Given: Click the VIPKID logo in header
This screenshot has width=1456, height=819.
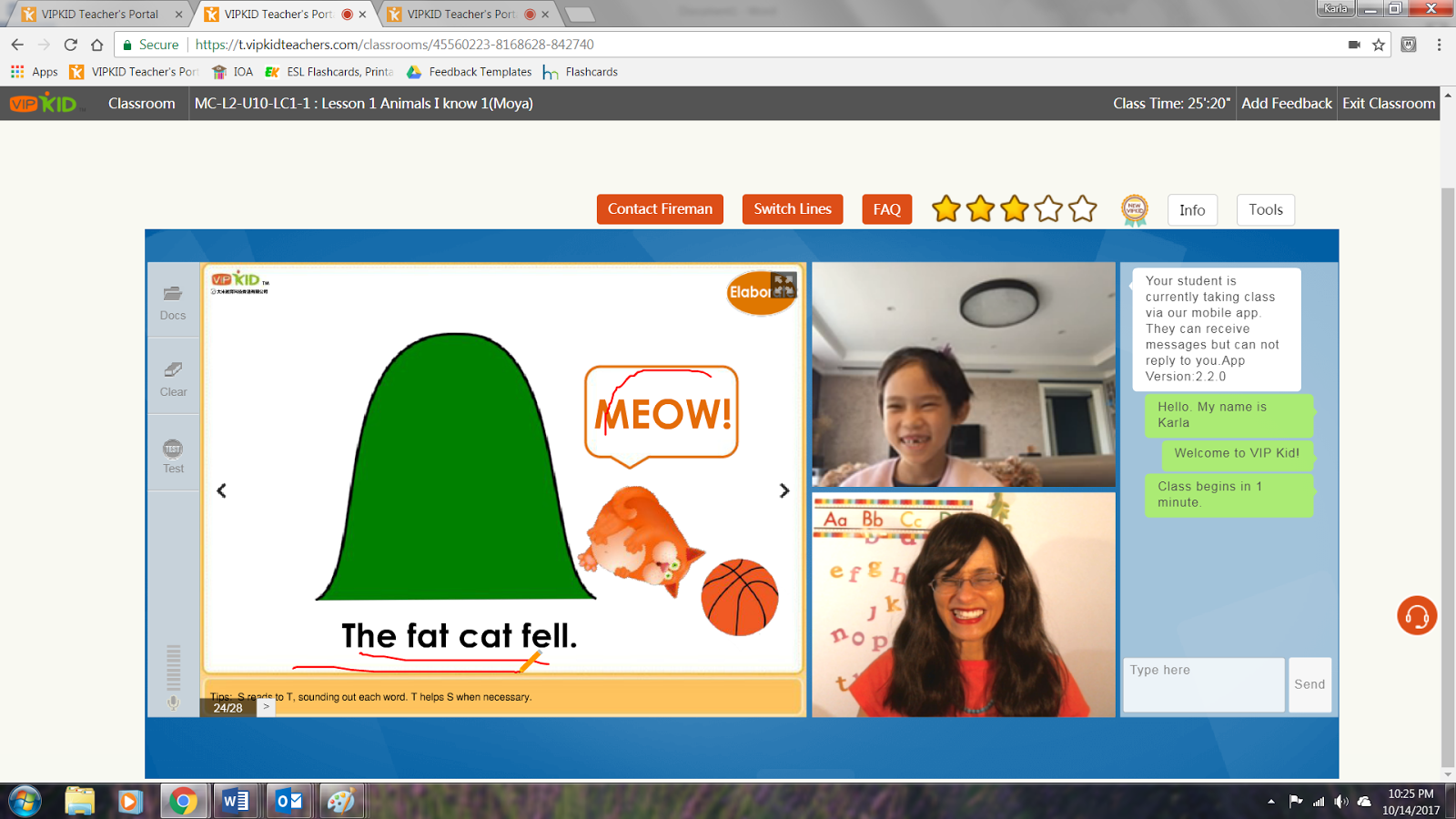Looking at the screenshot, I should coord(44,104).
